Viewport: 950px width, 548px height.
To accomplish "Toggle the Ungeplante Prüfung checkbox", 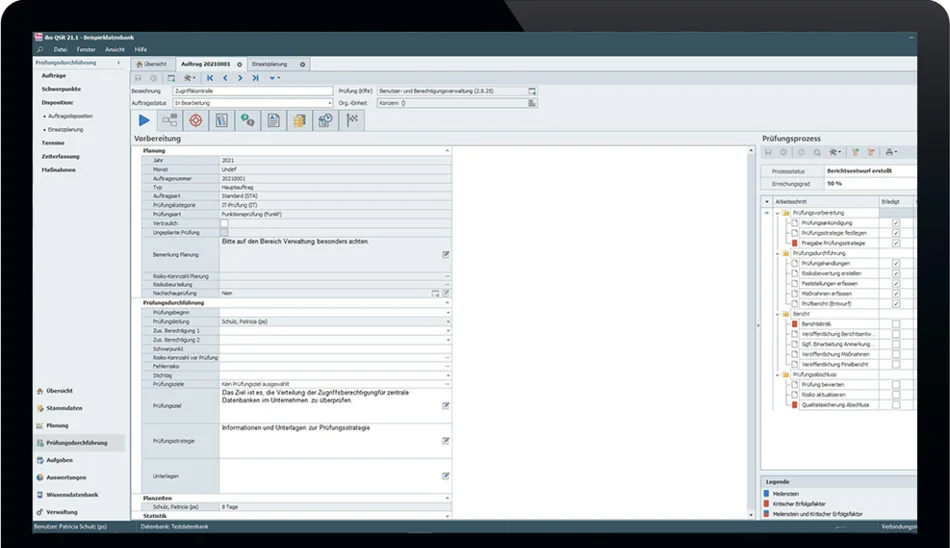I will point(224,232).
